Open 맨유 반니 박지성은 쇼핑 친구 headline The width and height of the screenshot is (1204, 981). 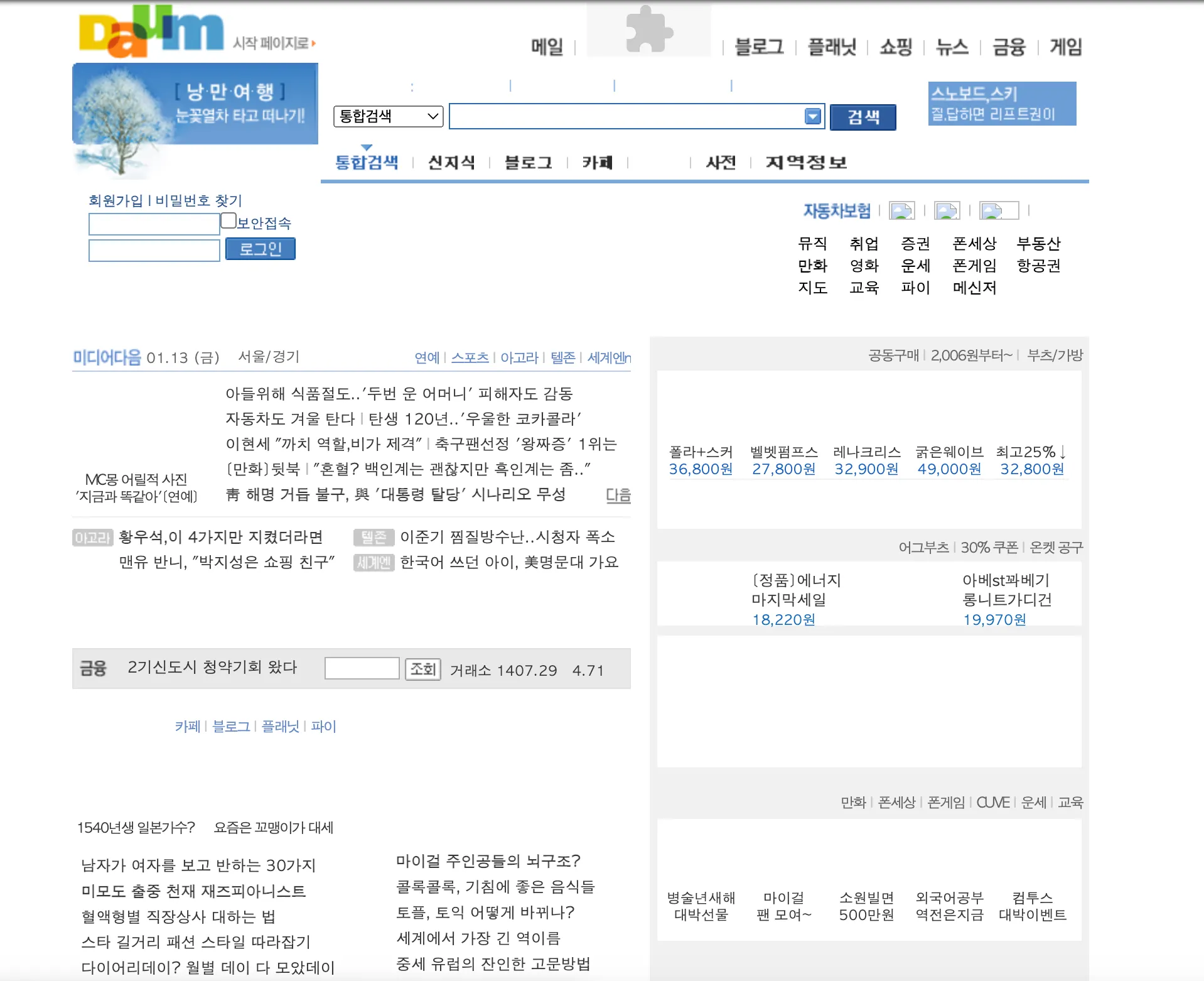click(227, 563)
